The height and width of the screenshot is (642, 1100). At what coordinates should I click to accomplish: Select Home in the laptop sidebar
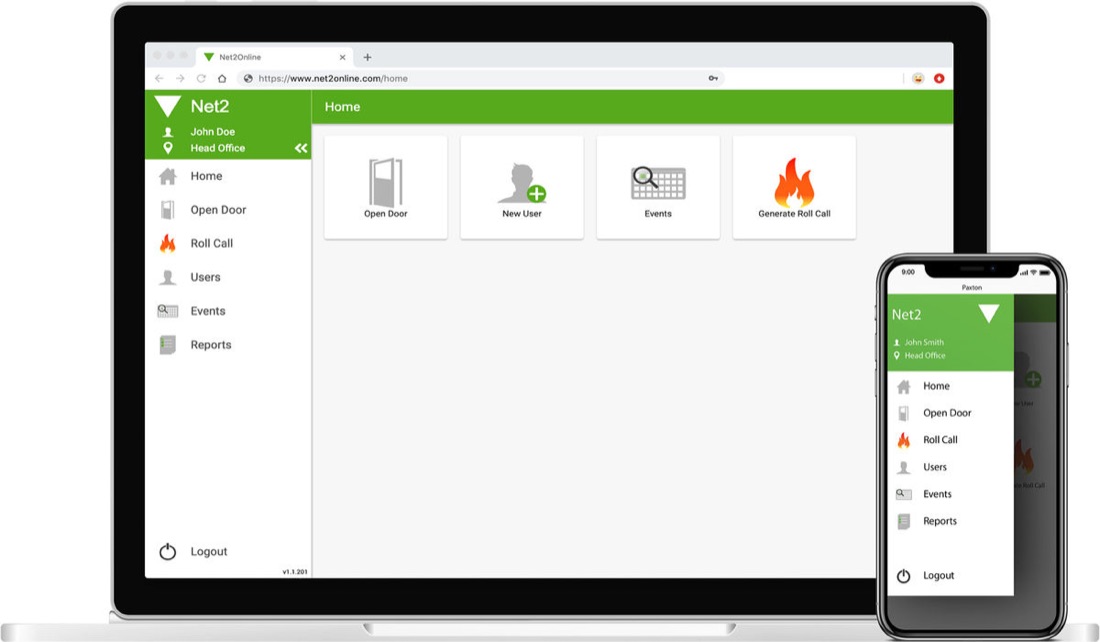point(206,176)
